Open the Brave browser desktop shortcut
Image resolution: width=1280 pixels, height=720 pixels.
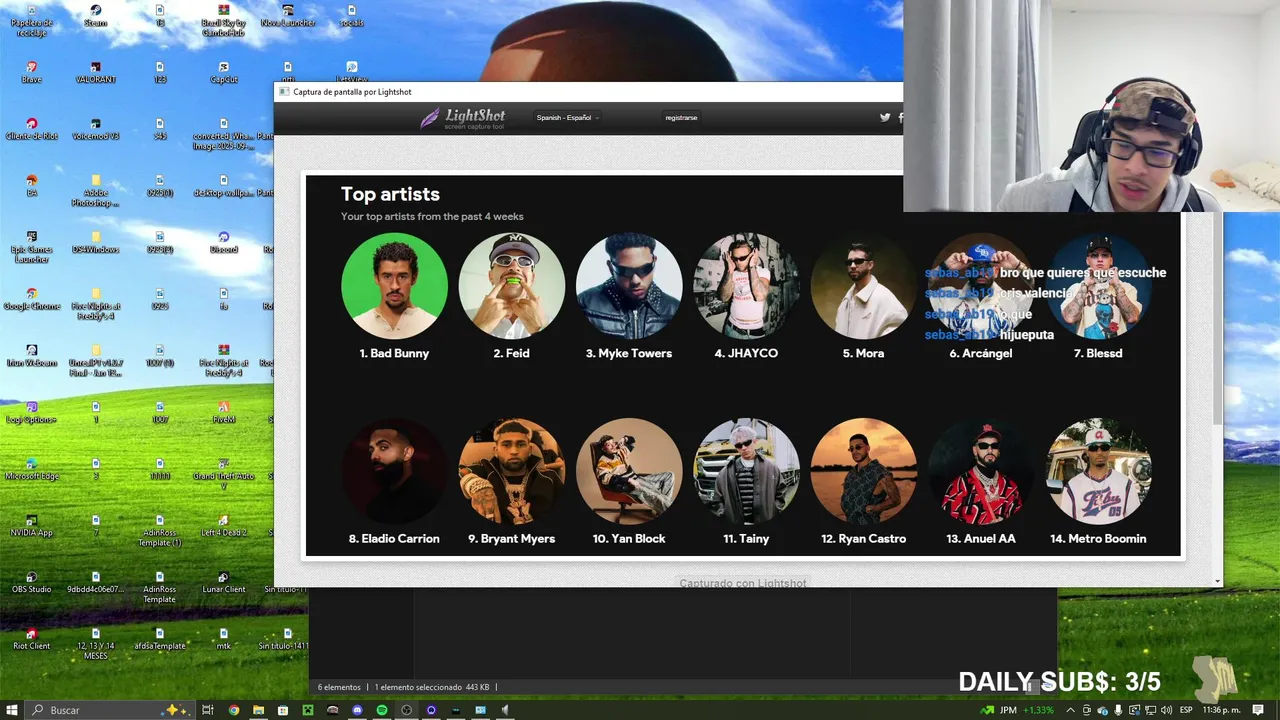coord(32,72)
